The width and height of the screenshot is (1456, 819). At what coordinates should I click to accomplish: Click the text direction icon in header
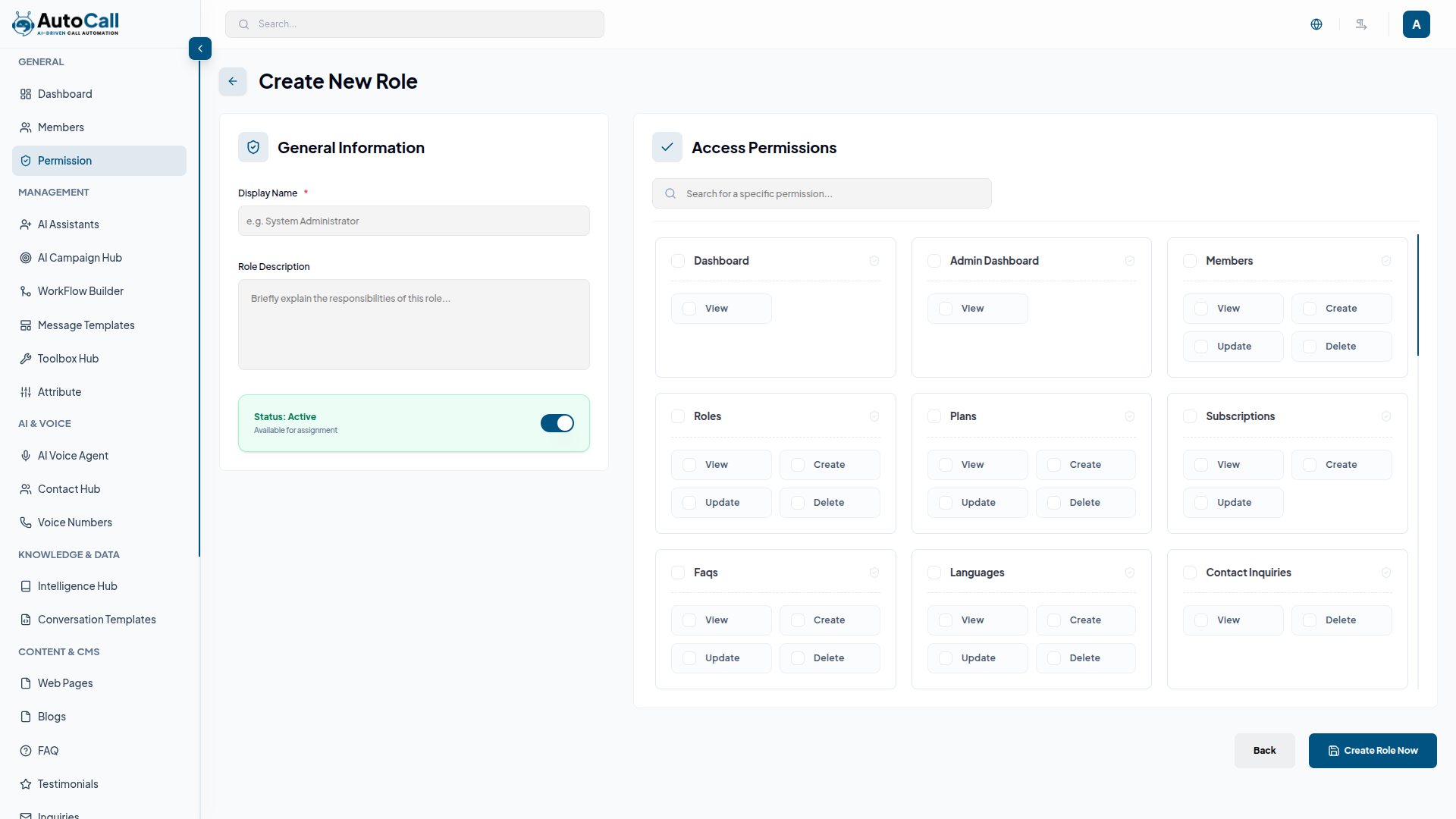1361,24
